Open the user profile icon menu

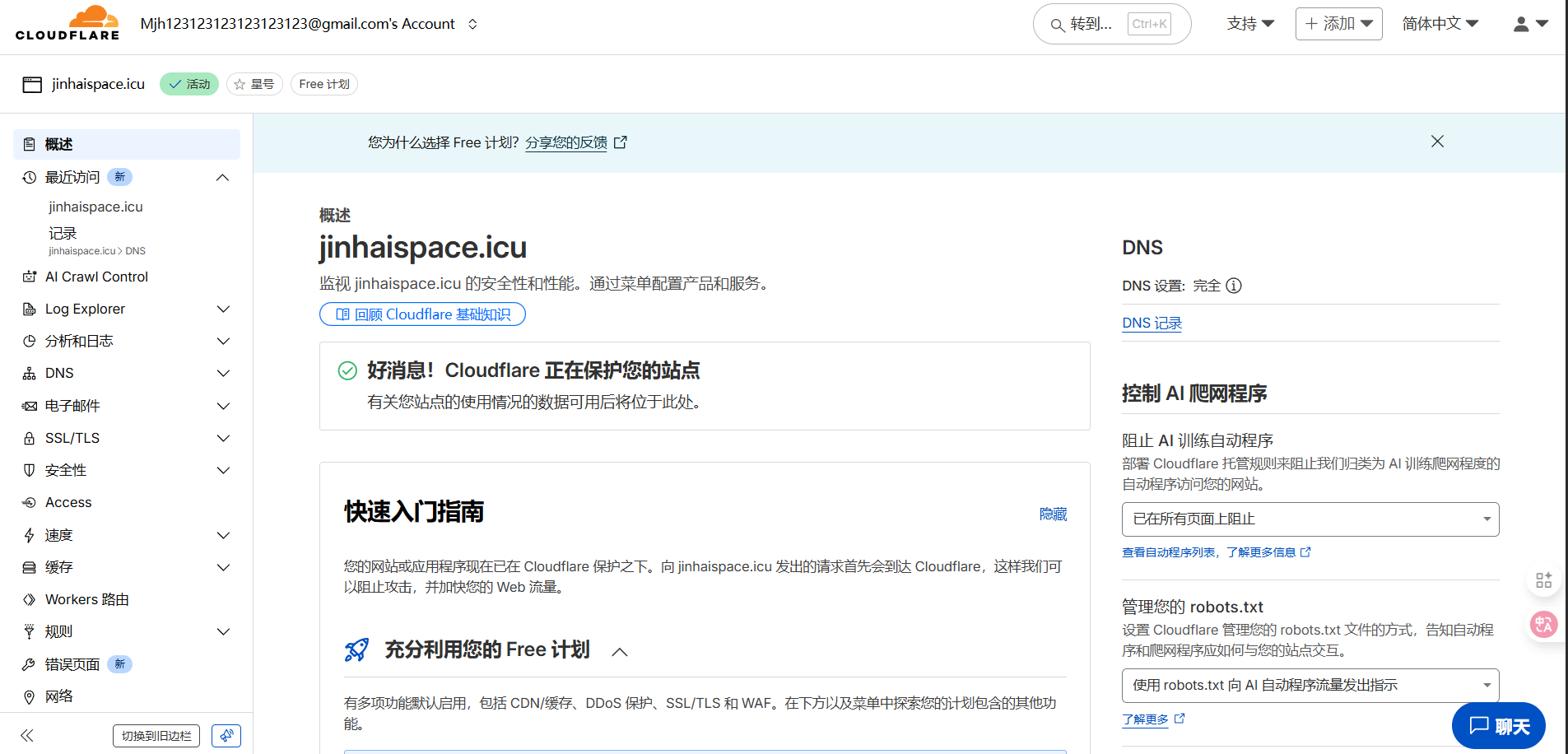(1529, 24)
